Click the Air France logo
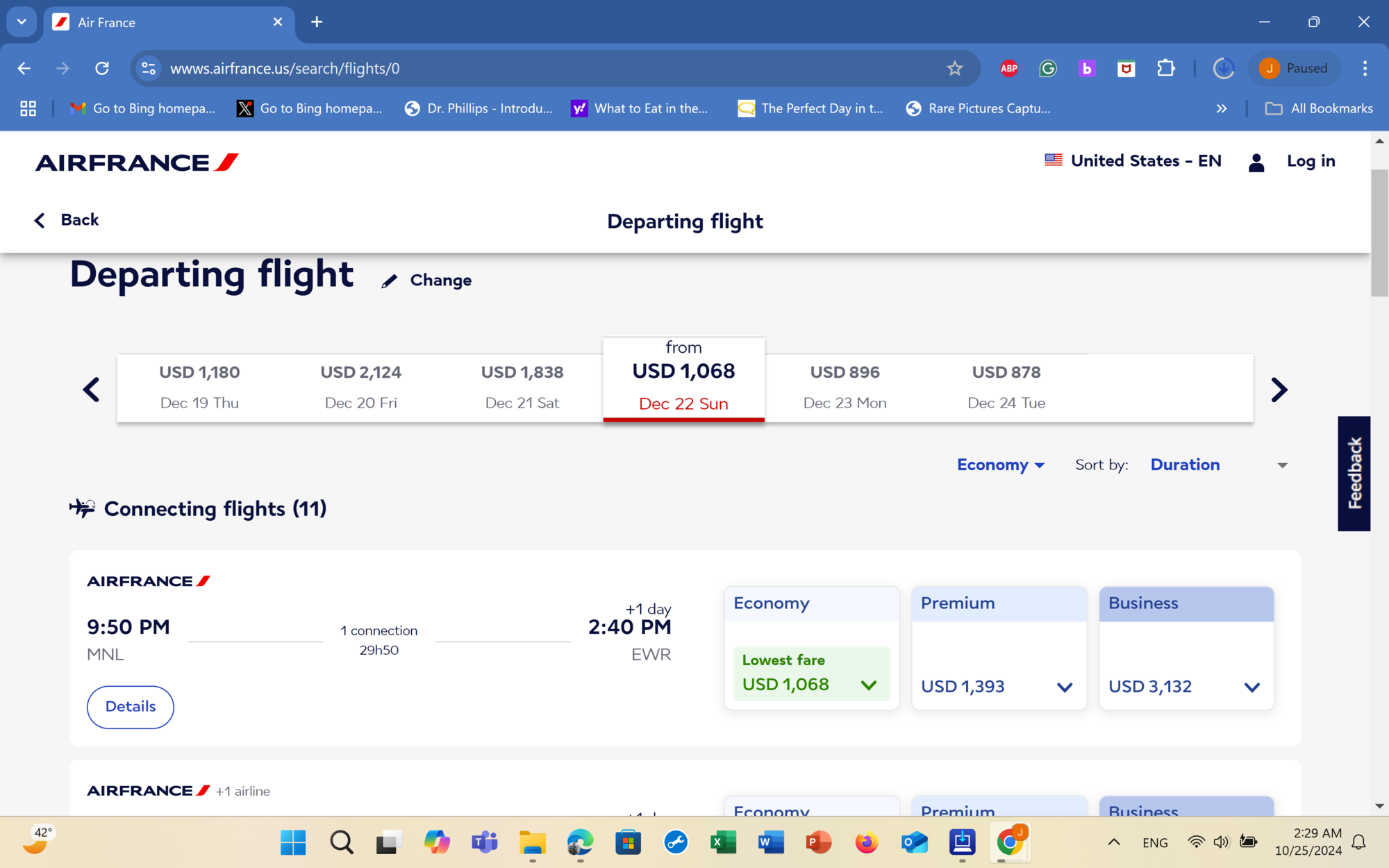The height and width of the screenshot is (868, 1389). (137, 162)
